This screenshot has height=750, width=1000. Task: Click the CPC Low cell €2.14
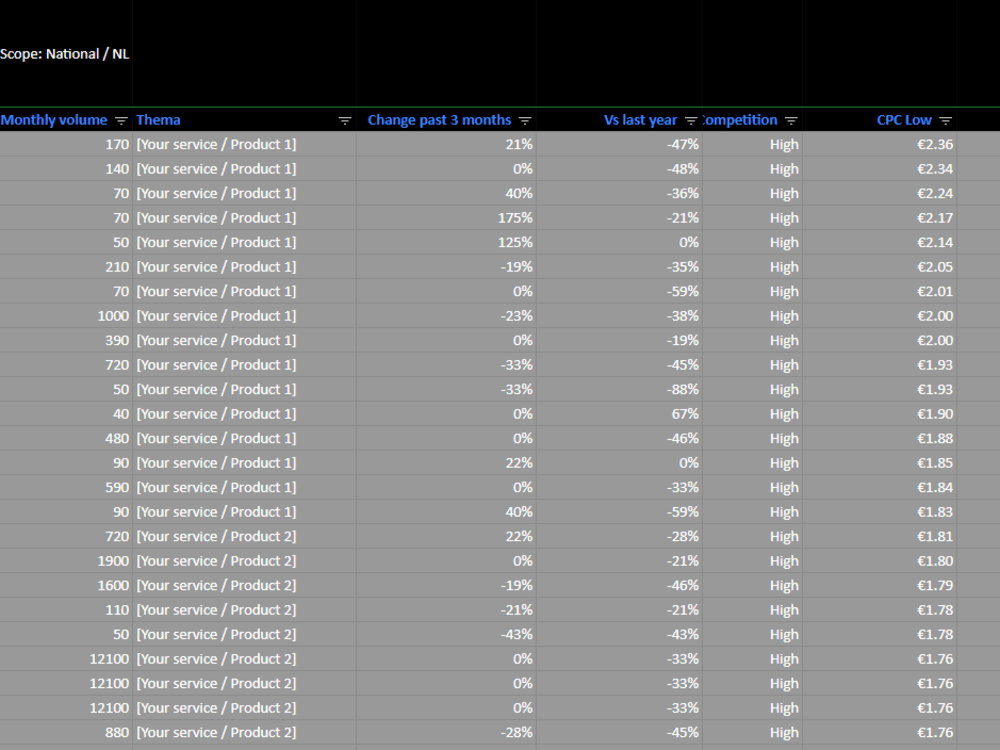[x=879, y=242]
